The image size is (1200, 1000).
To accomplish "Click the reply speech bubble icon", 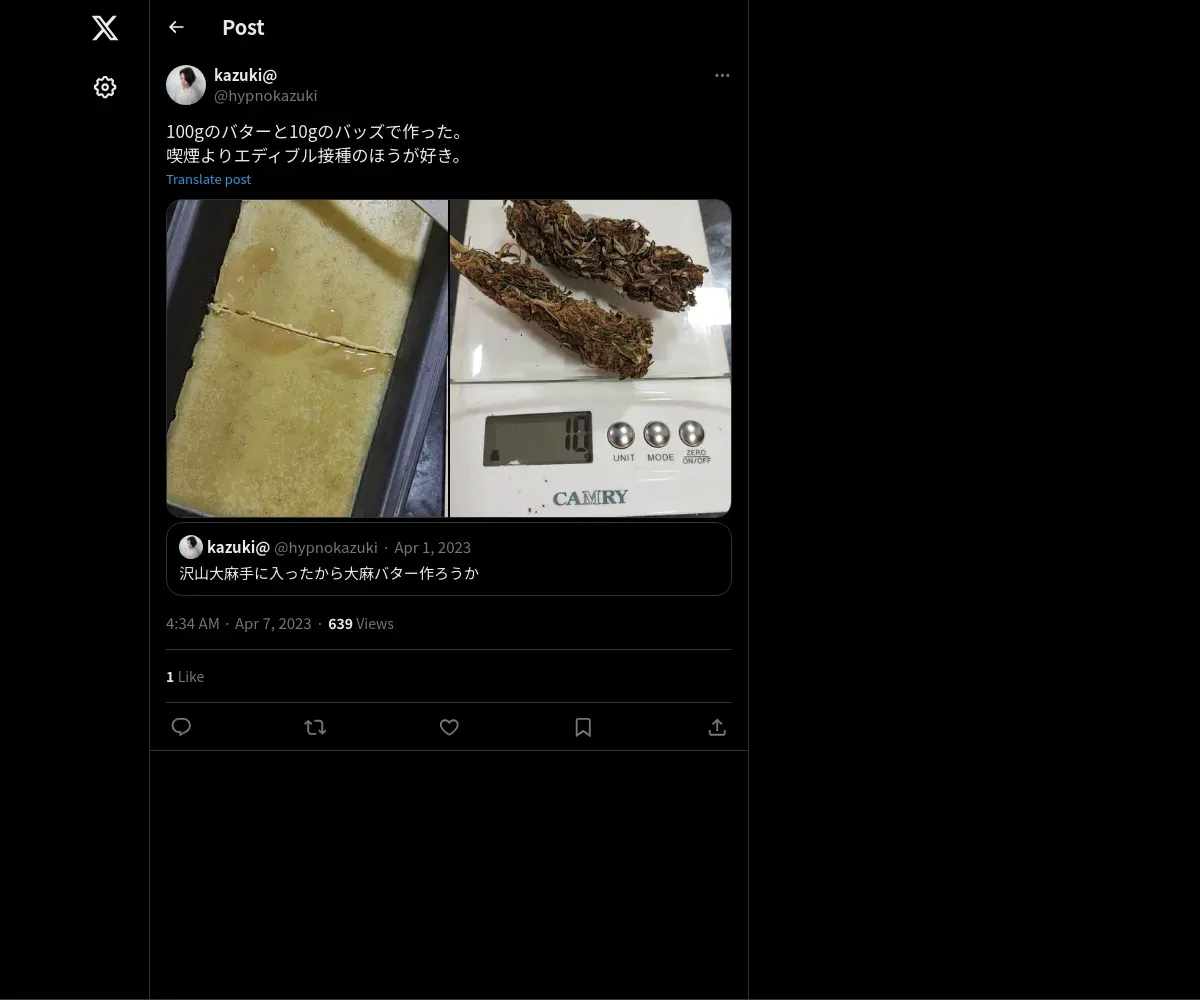I will click(x=181, y=727).
